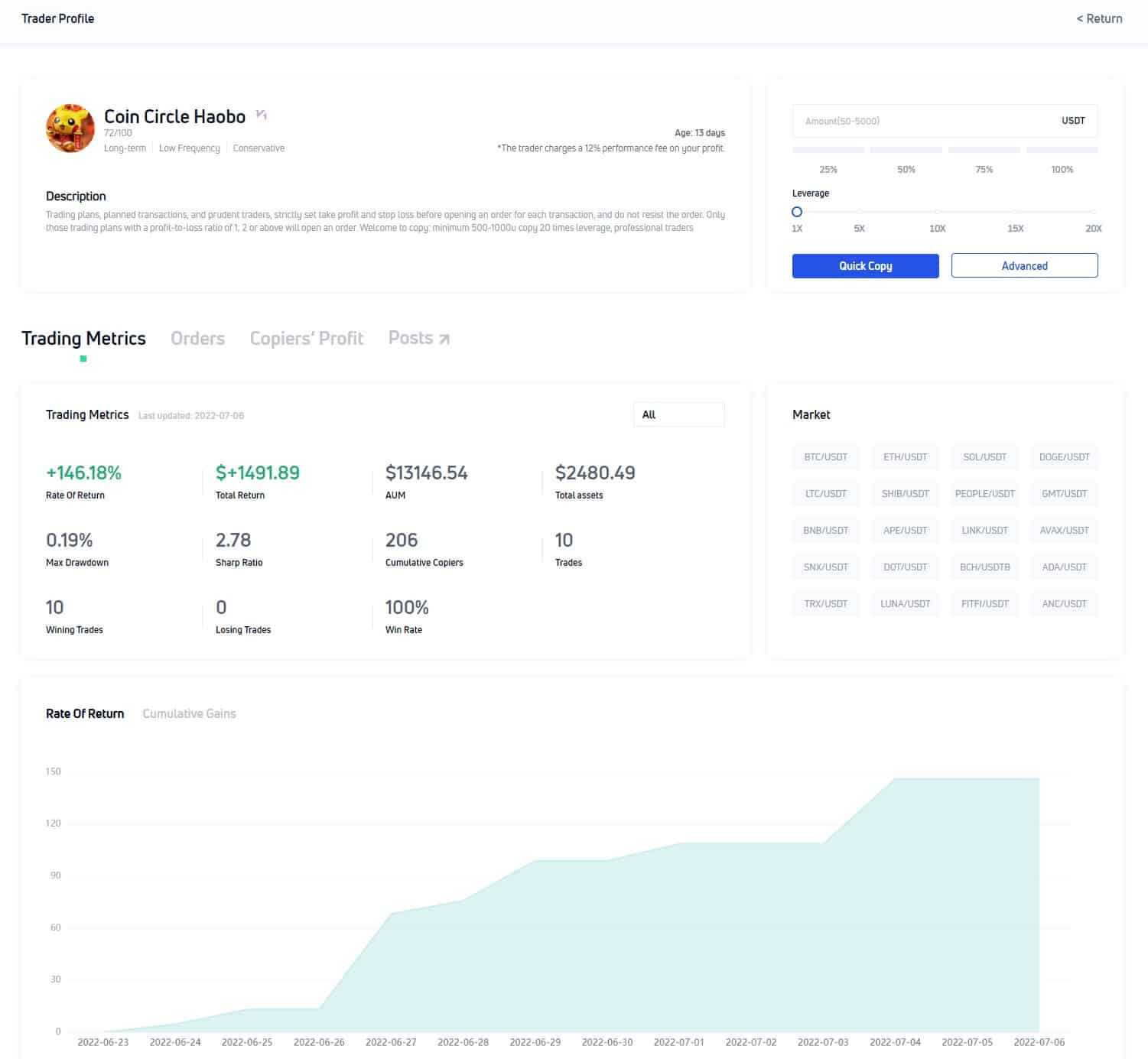Select the Trading Metrics tab

click(x=83, y=338)
